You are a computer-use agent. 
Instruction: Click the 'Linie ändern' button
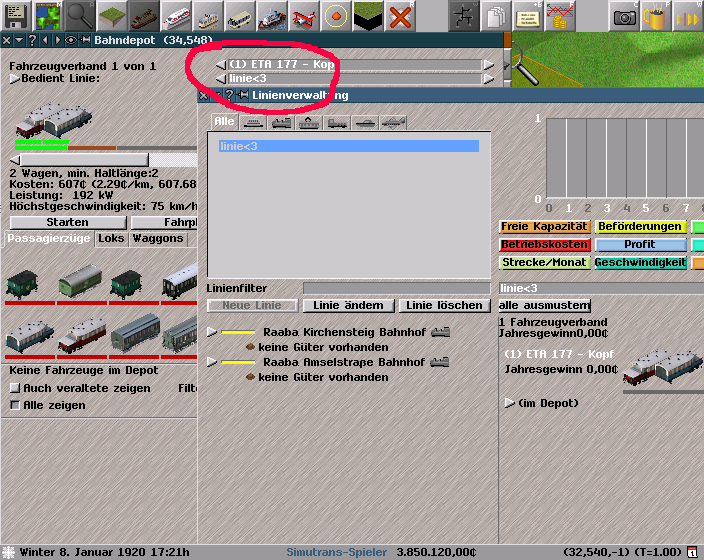[348, 305]
